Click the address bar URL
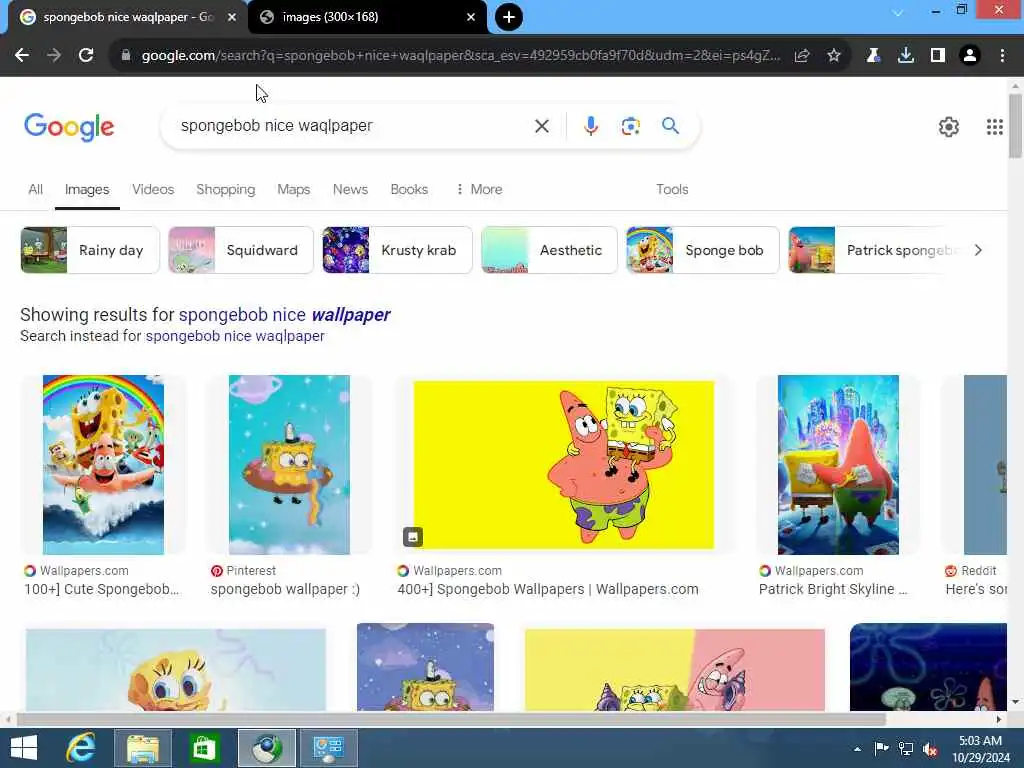Viewport: 1024px width, 768px height. pyautogui.click(x=460, y=56)
